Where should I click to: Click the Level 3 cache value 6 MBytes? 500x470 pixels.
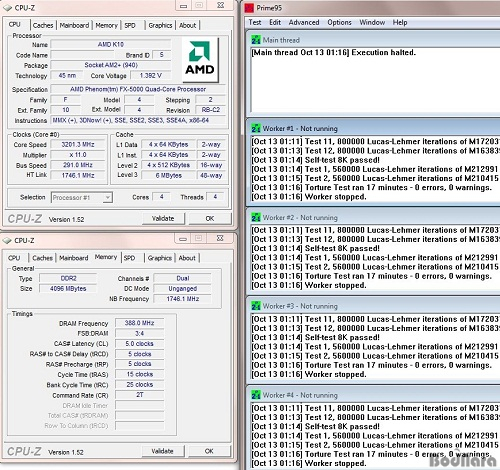[169, 175]
